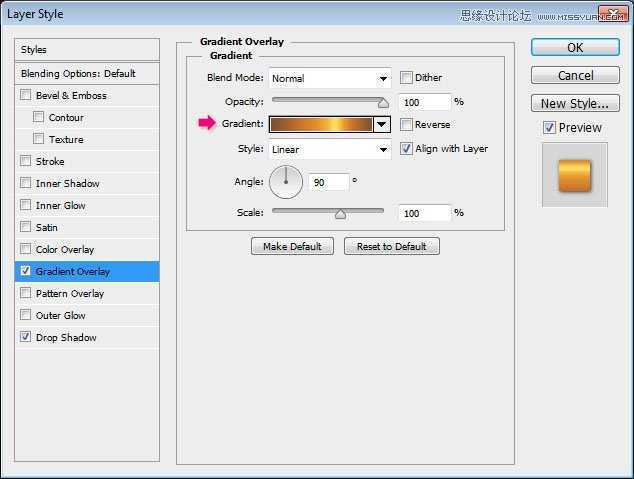Click the orange gradient swatch
The width and height of the screenshot is (634, 479).
coord(321,124)
